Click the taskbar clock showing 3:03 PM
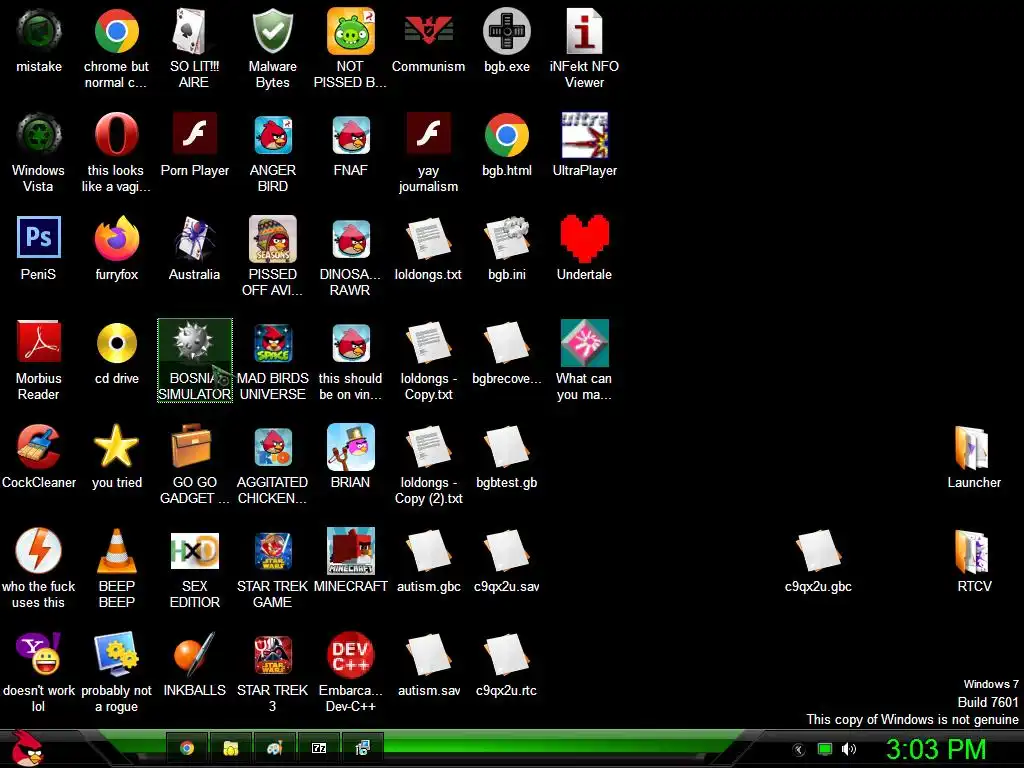 [x=935, y=749]
